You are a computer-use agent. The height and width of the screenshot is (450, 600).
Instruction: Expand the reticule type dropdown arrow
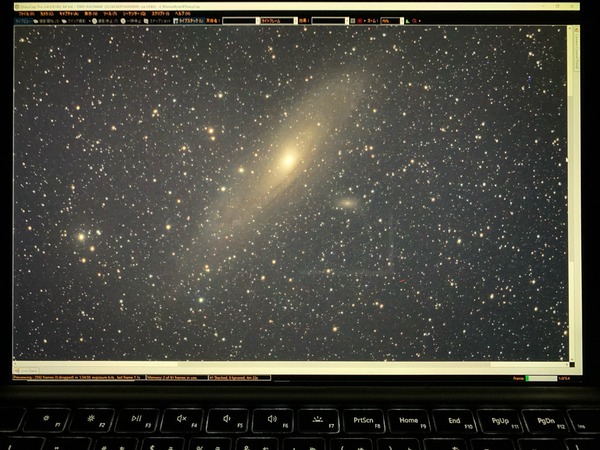coord(365,21)
